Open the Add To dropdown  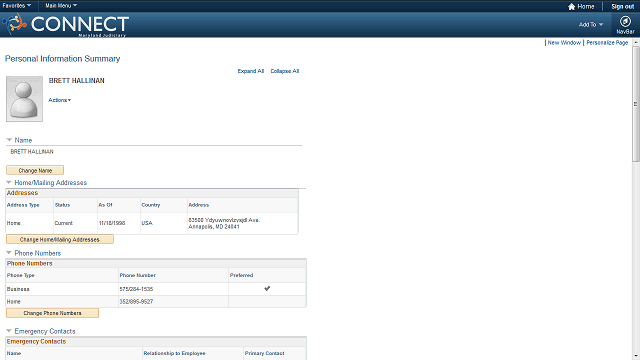[590, 24]
